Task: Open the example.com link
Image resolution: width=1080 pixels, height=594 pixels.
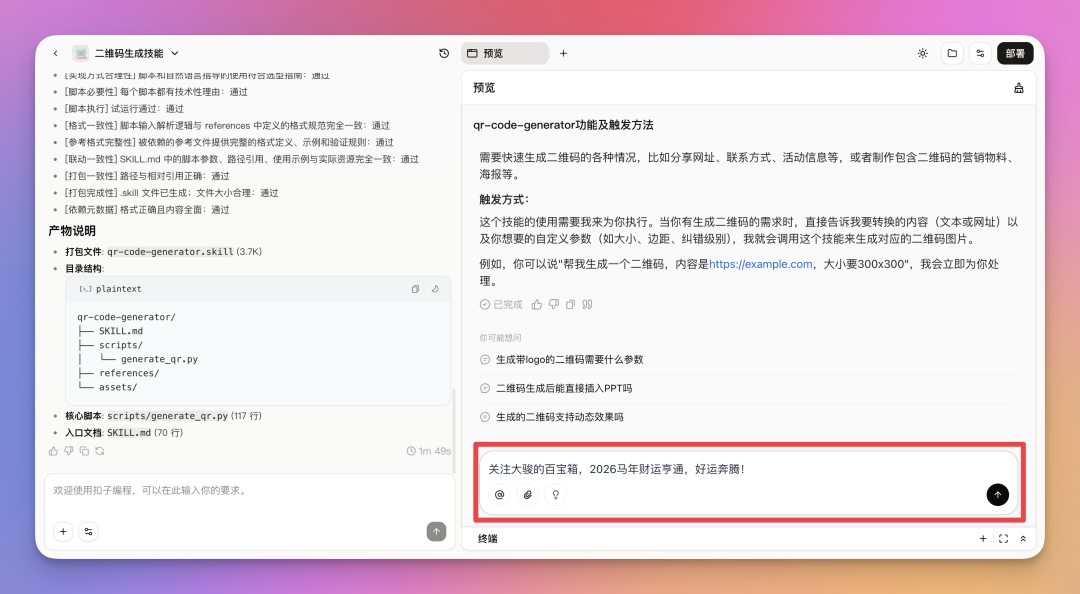Action: pos(760,264)
